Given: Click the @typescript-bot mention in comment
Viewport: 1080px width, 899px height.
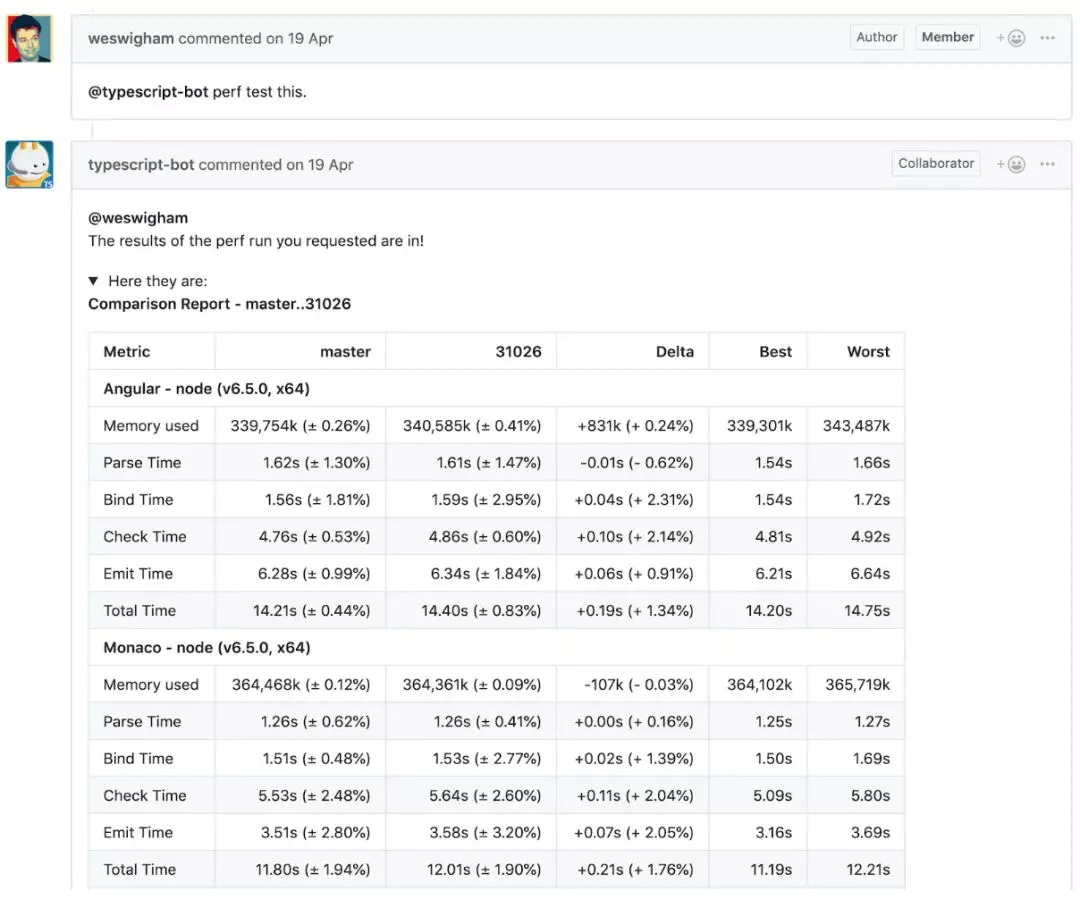Looking at the screenshot, I should [x=148, y=92].
